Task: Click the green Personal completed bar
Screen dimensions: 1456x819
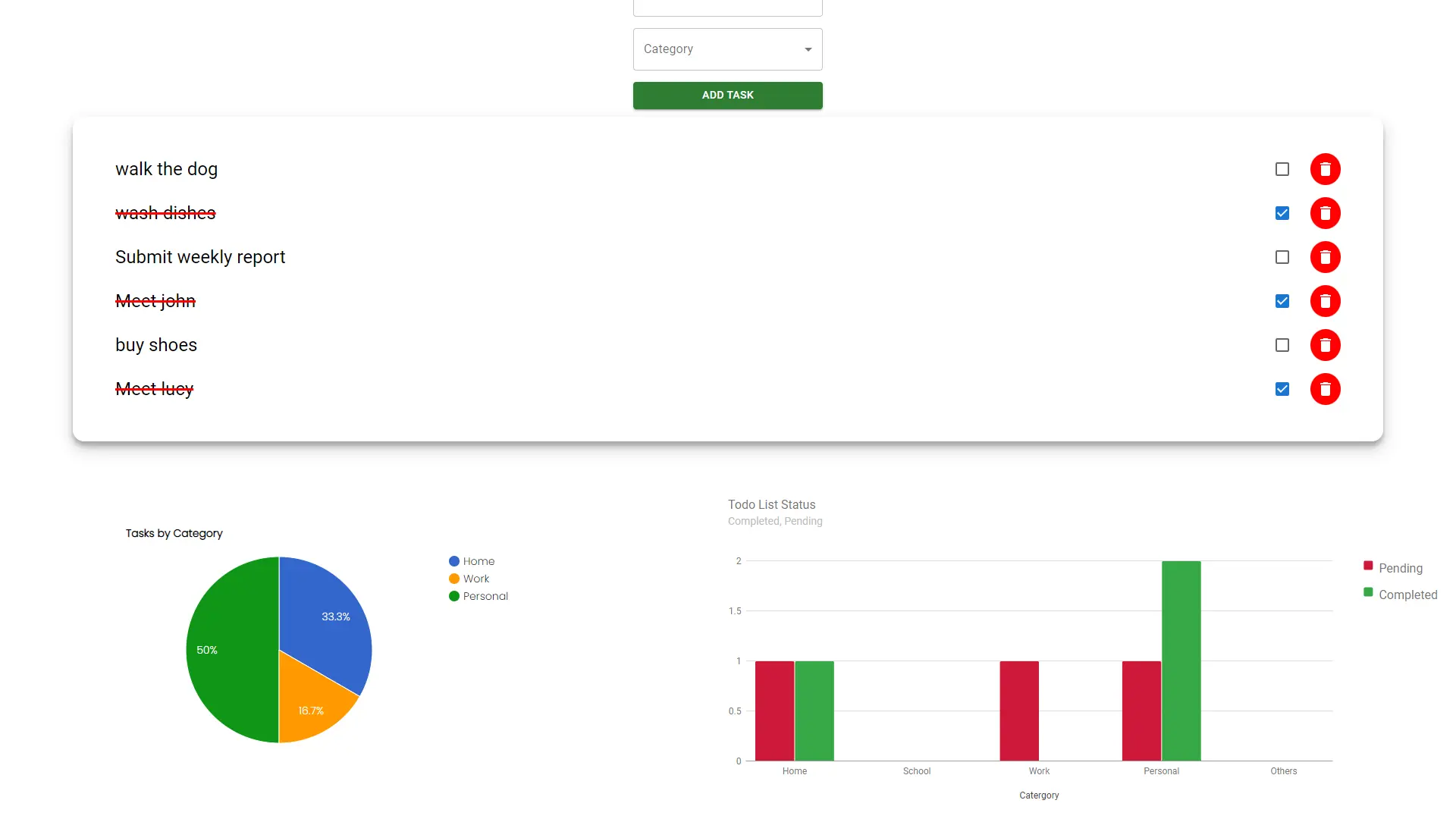Action: point(1181,660)
